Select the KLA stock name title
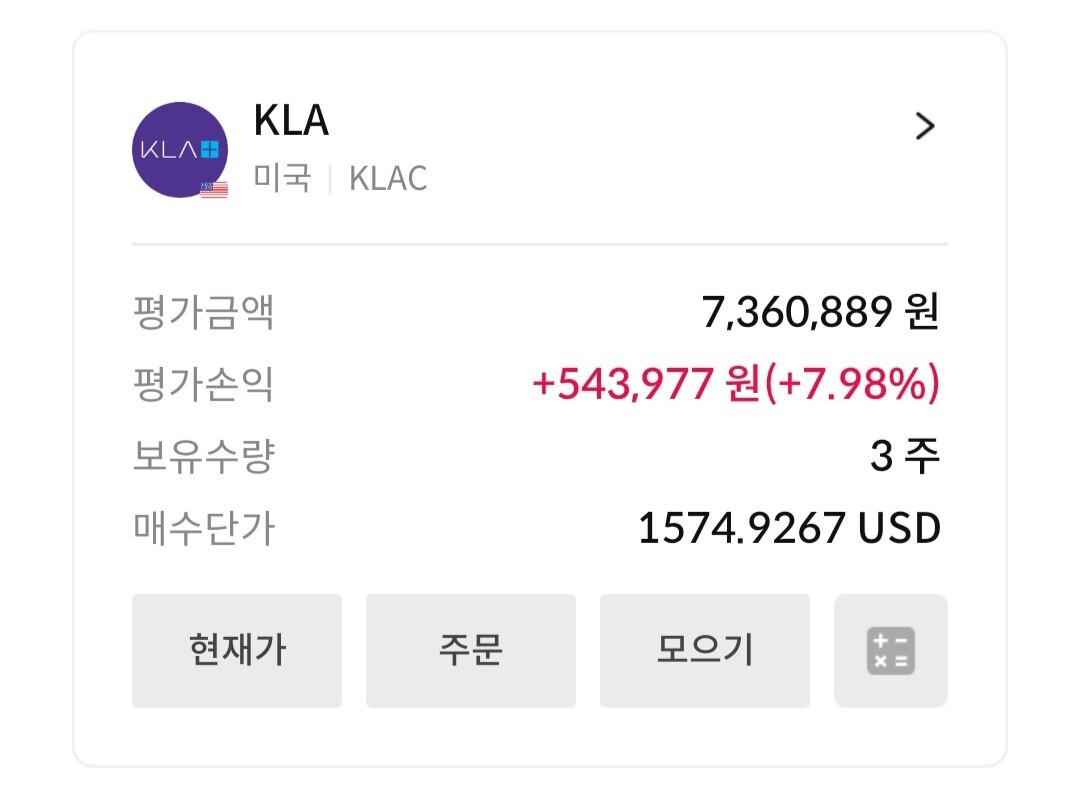The height and width of the screenshot is (793, 1080). (x=291, y=121)
